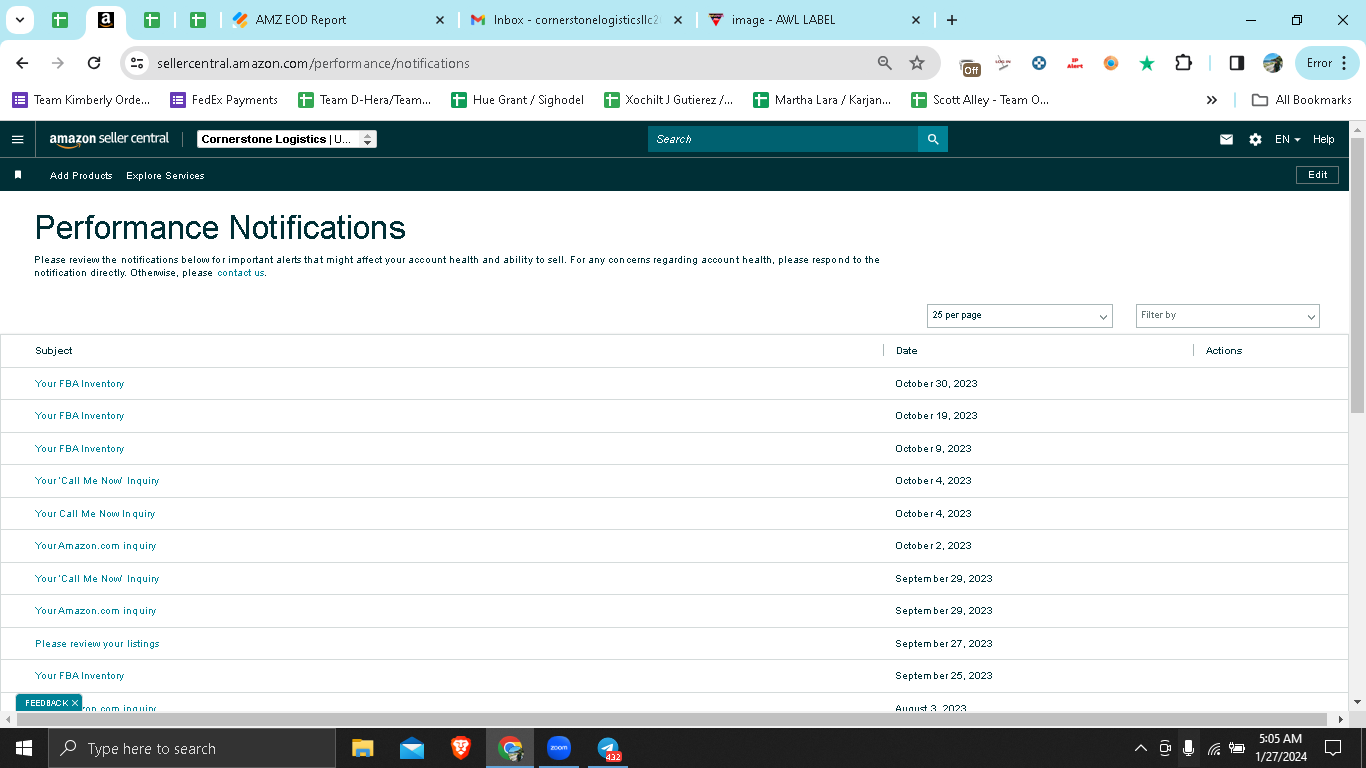The image size is (1366, 768).
Task: Launch Brave browser from the taskbar
Action: click(460, 748)
